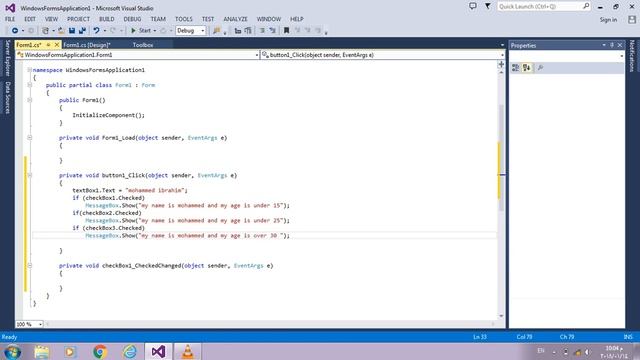Click the Open File toolbar icon
Screen dimensions: 640x360
coord(61,31)
